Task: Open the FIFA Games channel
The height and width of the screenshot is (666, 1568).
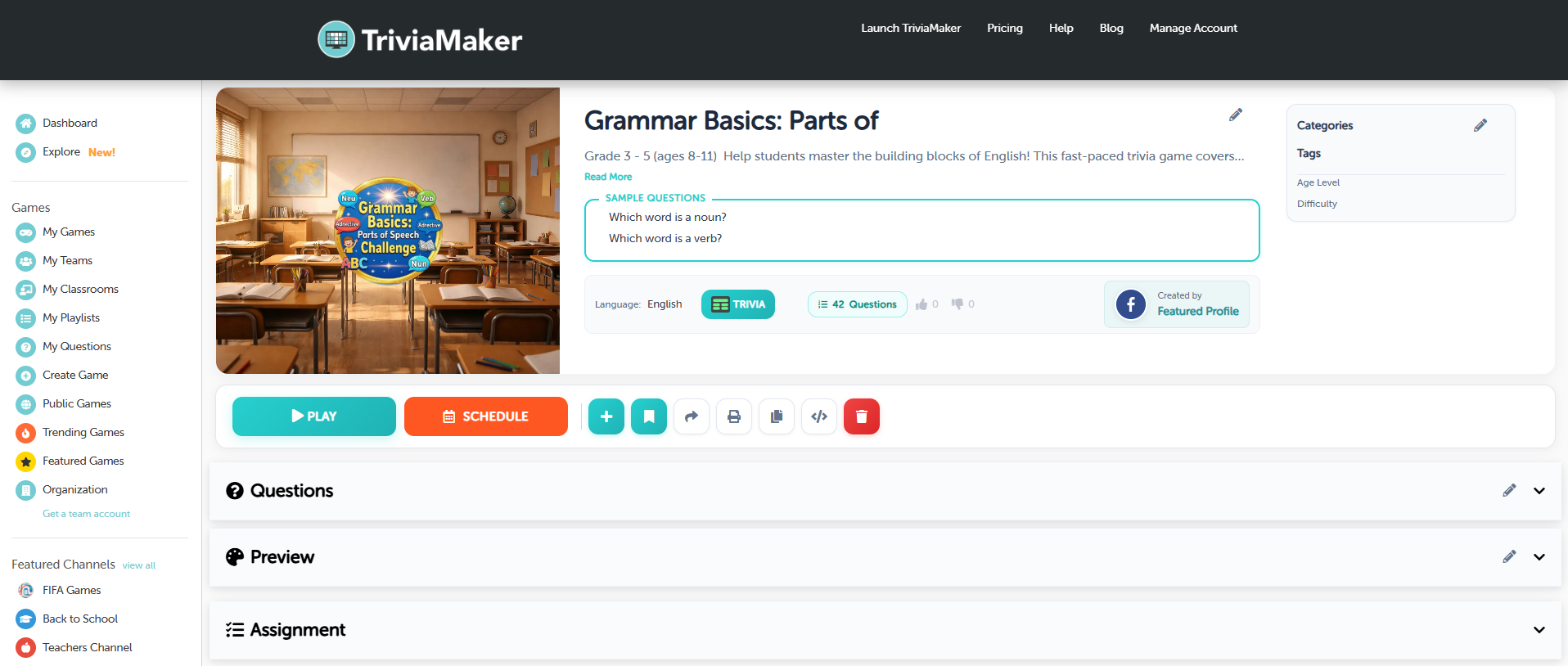Action: tap(72, 591)
